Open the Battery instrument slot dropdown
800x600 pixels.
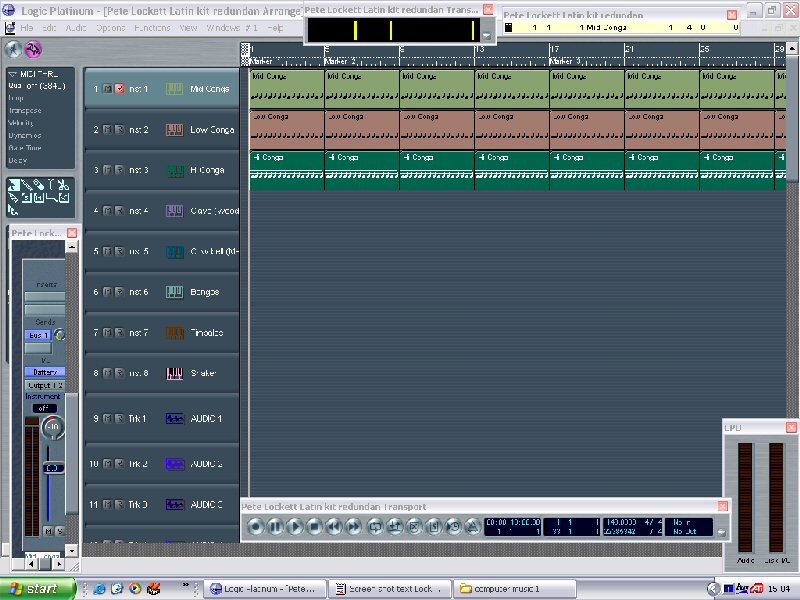coord(44,371)
